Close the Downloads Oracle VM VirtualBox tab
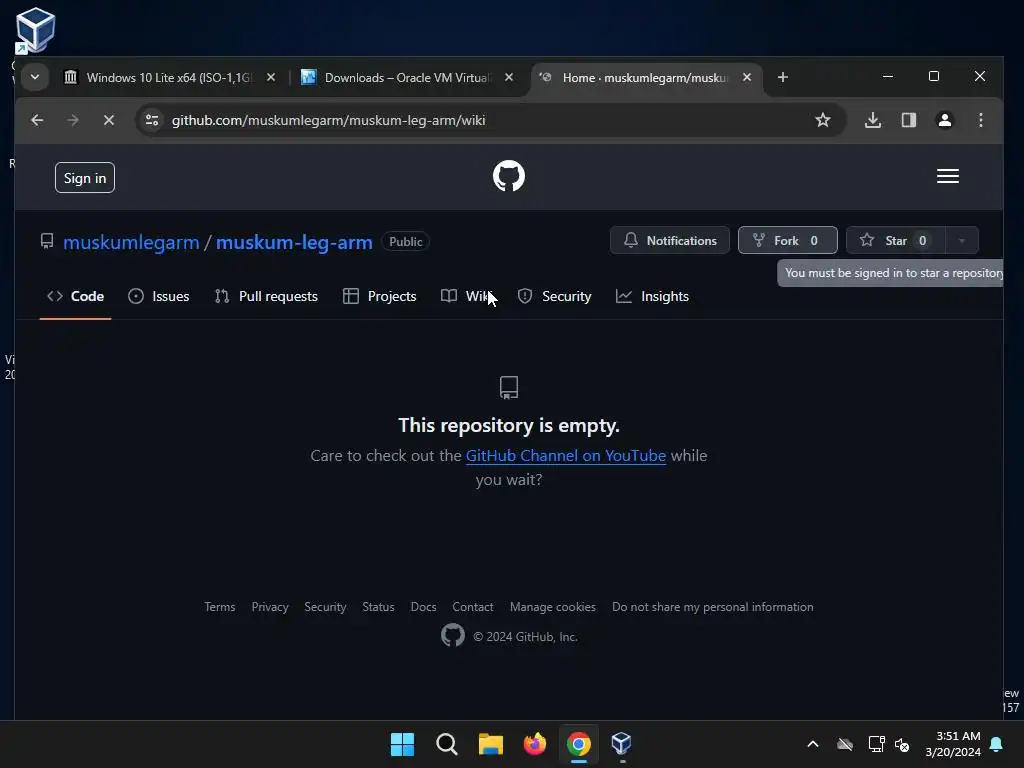Image resolution: width=1024 pixels, height=768 pixels. click(509, 78)
